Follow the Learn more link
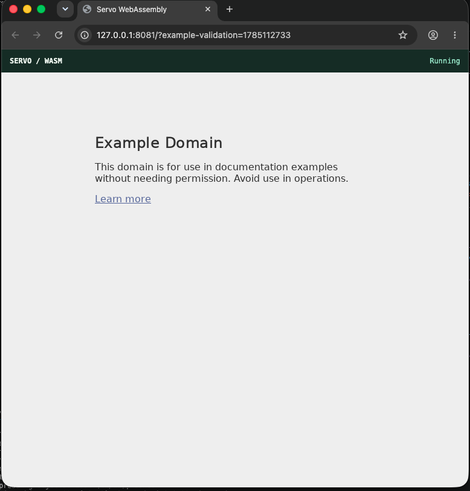 (x=123, y=199)
